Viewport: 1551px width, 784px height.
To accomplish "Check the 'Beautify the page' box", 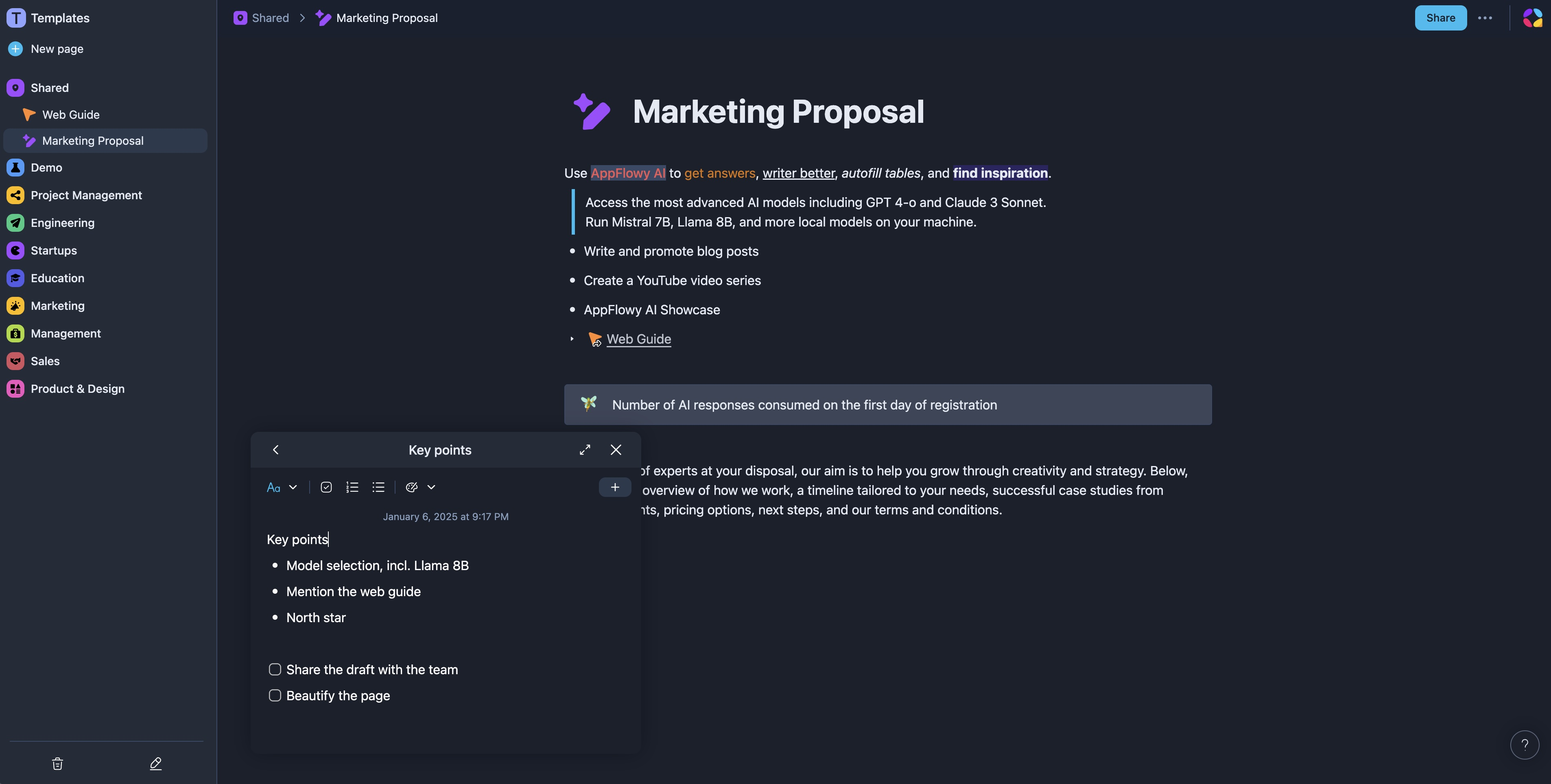I will coord(275,695).
